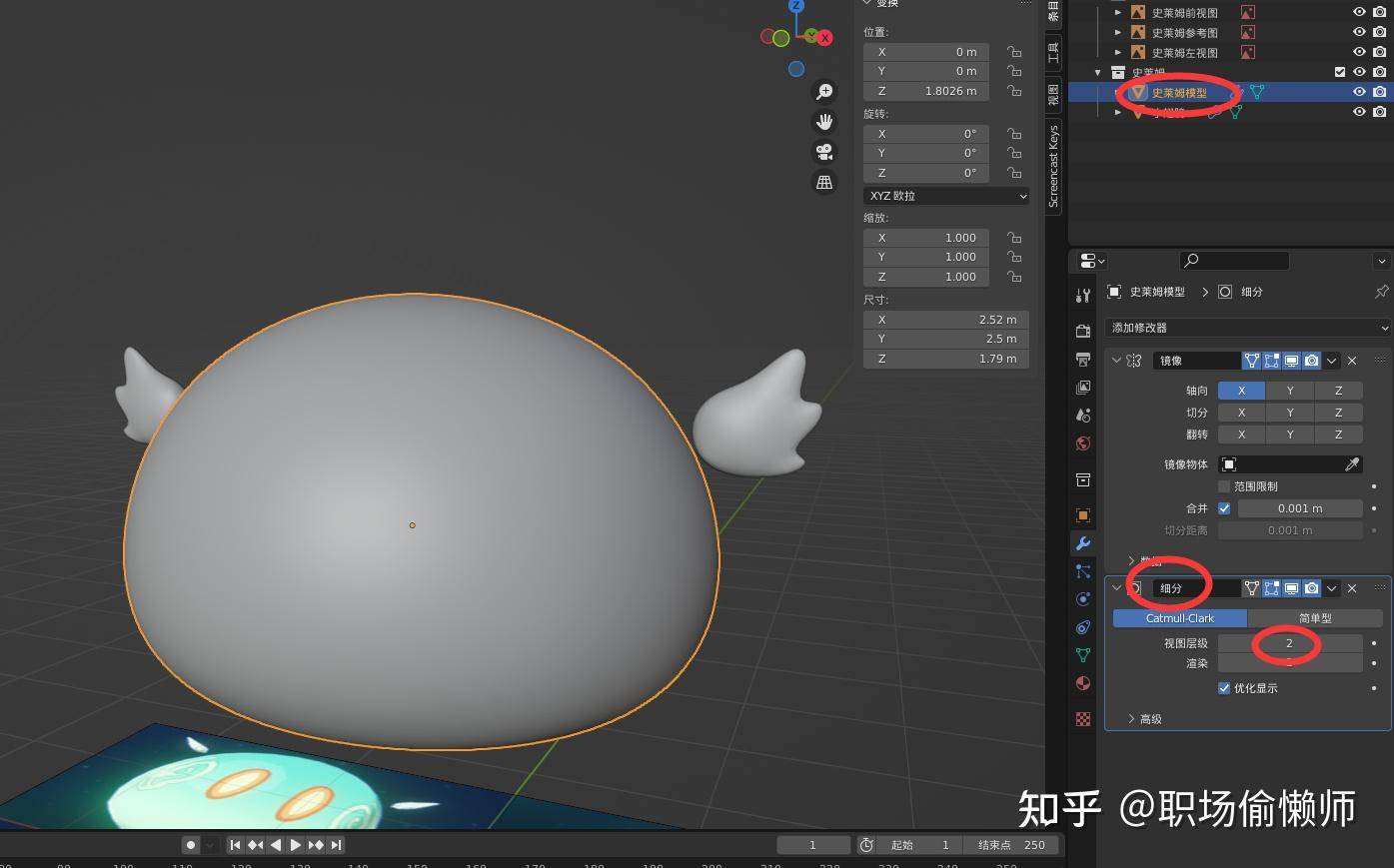1394x868 pixels.
Task: Open the Material properties sphere icon
Action: pyautogui.click(x=1083, y=683)
